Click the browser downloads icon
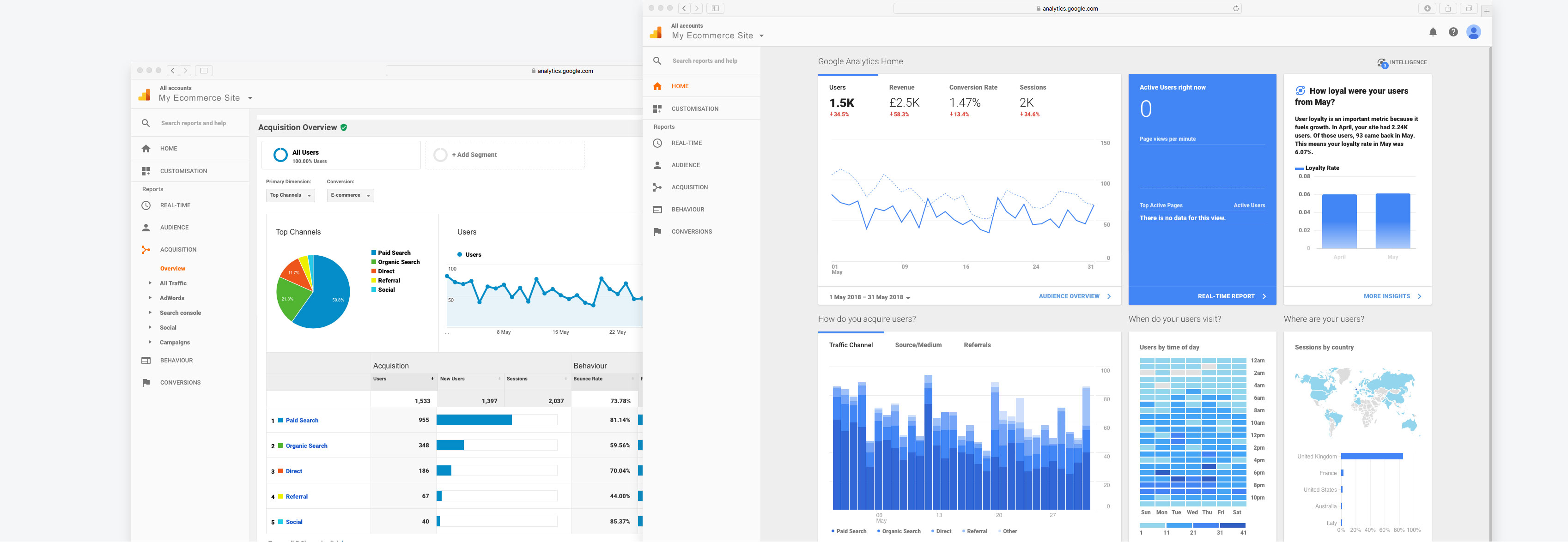This screenshot has width=1568, height=542. click(x=1428, y=8)
